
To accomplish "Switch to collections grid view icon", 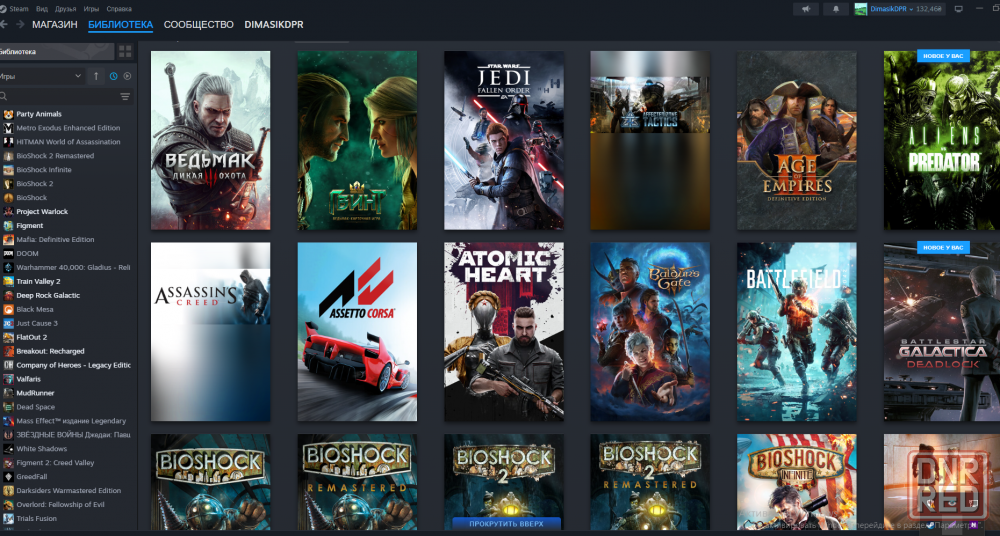I will pyautogui.click(x=125, y=51).
